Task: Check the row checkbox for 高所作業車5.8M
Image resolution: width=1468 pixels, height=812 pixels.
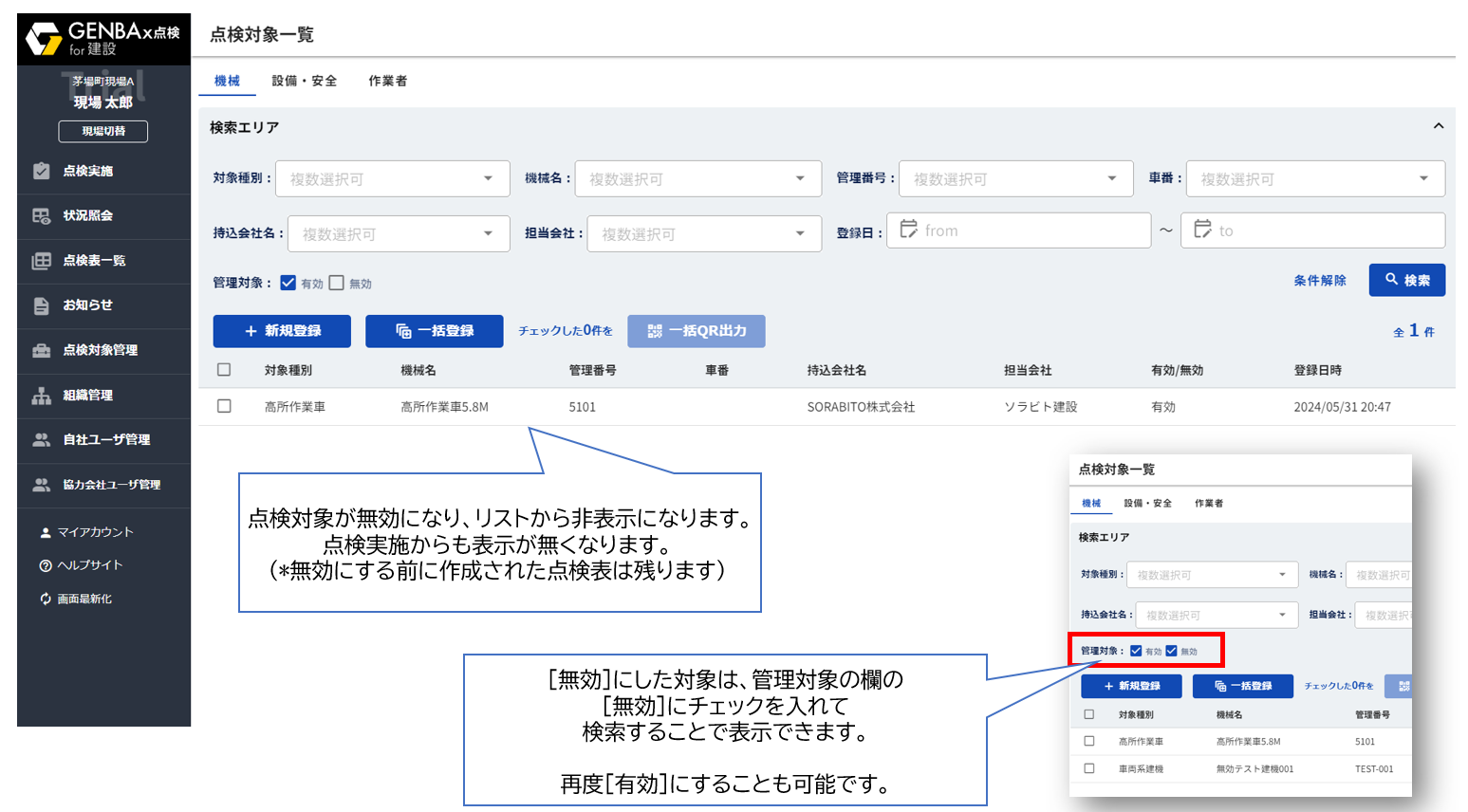Action: click(224, 406)
